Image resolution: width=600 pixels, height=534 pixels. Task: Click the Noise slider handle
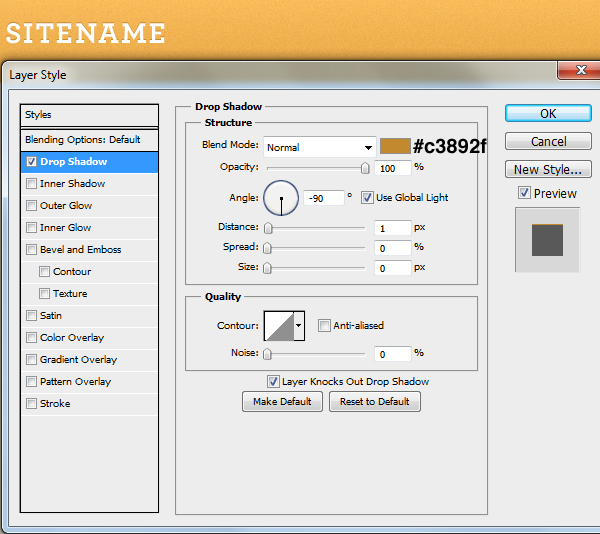click(x=267, y=354)
